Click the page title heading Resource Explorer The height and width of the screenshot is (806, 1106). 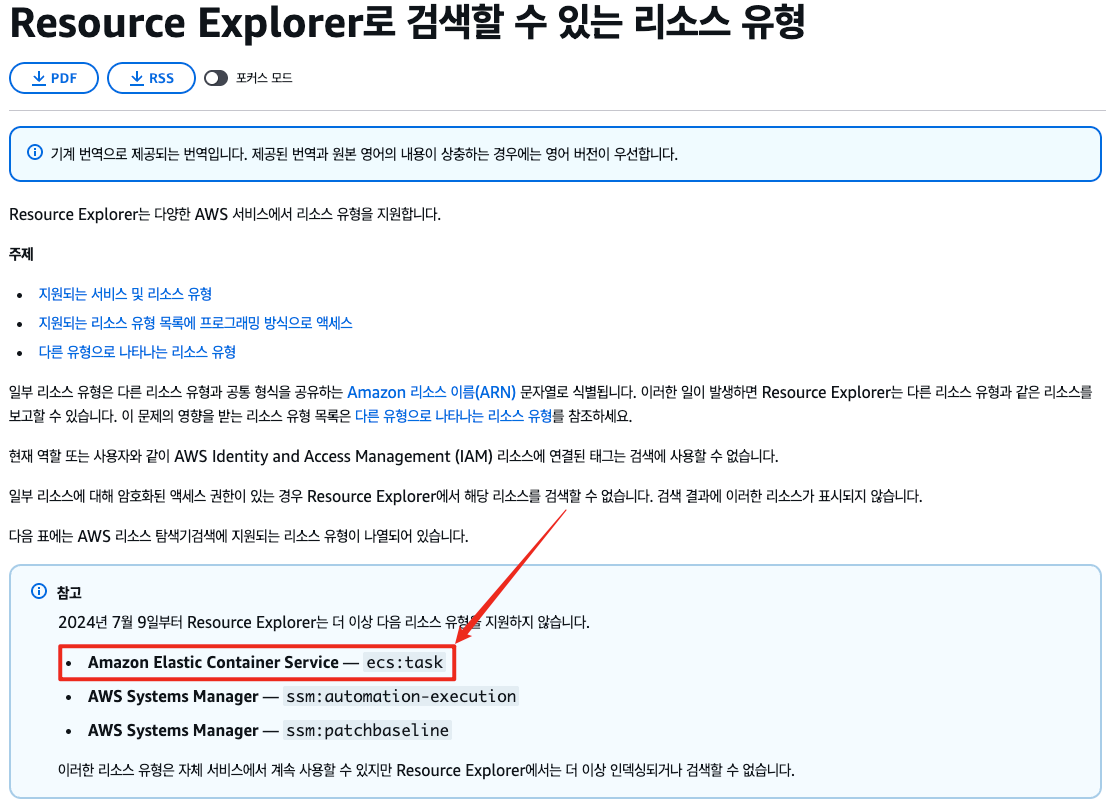point(407,21)
